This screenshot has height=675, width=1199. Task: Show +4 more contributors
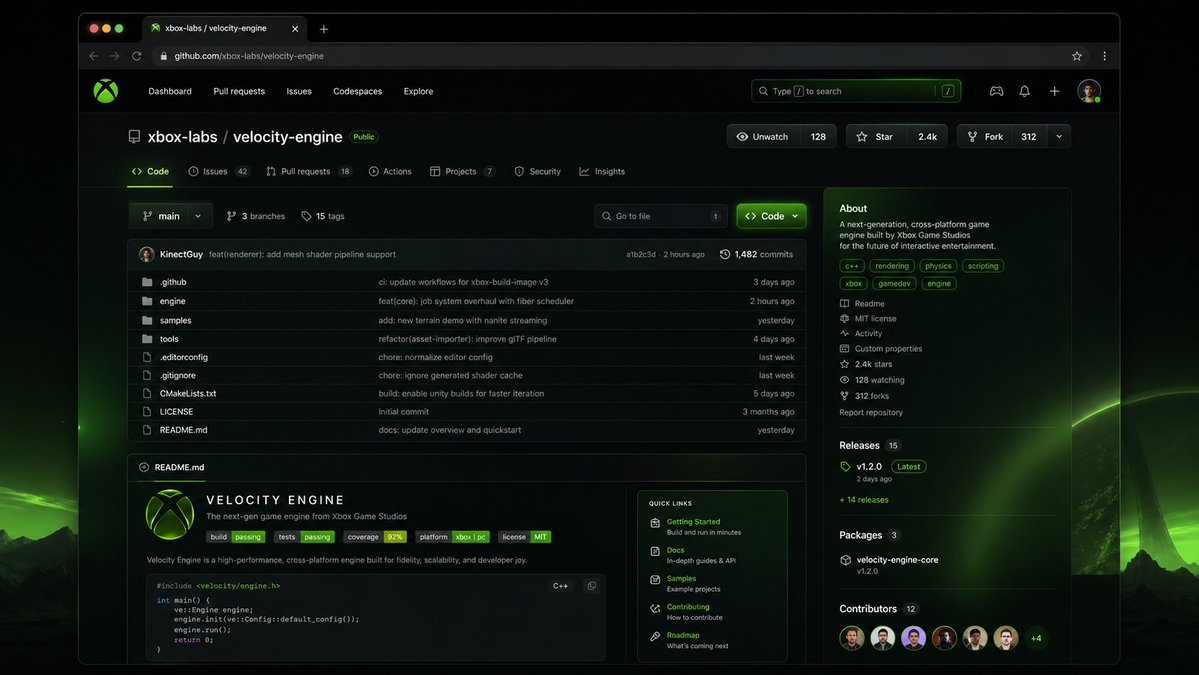tap(1036, 638)
